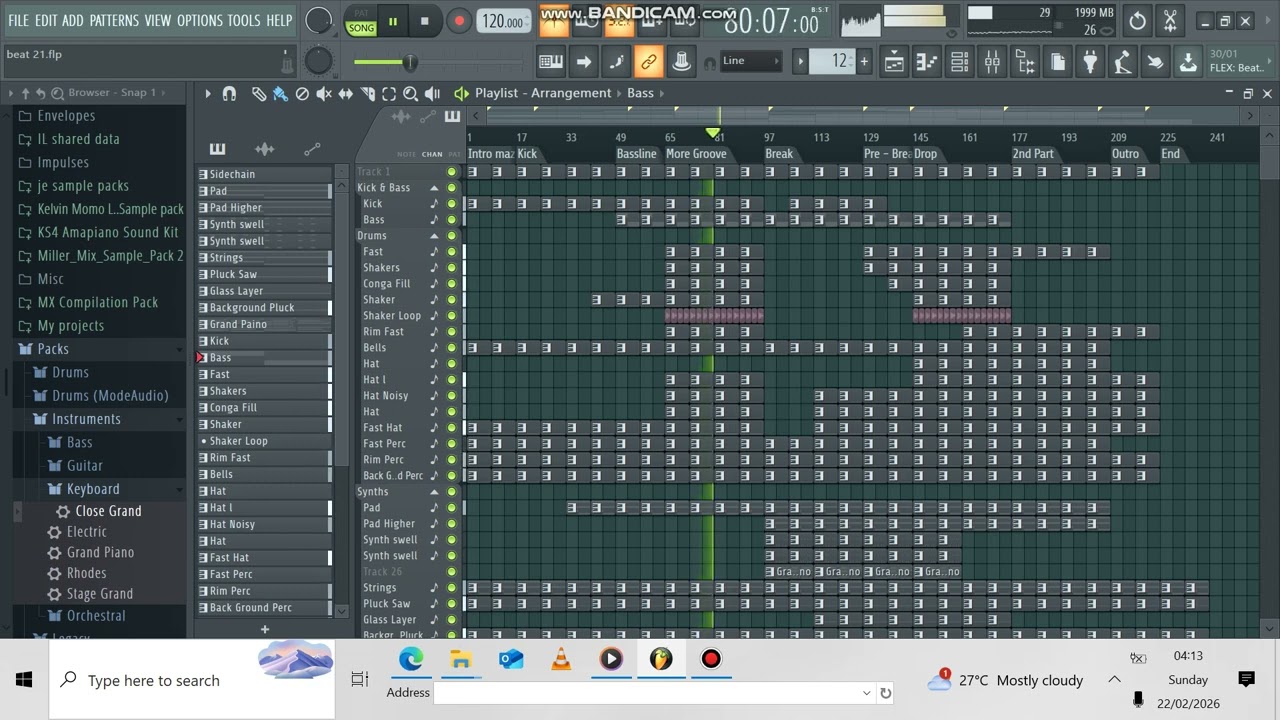1280x720 pixels.
Task: Choose the Select tool in Playlist toolbar
Action: tap(389, 93)
